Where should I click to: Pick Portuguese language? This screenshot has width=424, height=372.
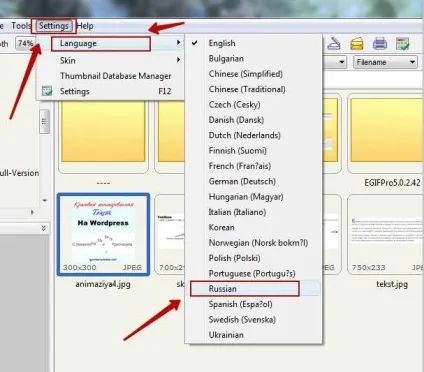coord(254,273)
